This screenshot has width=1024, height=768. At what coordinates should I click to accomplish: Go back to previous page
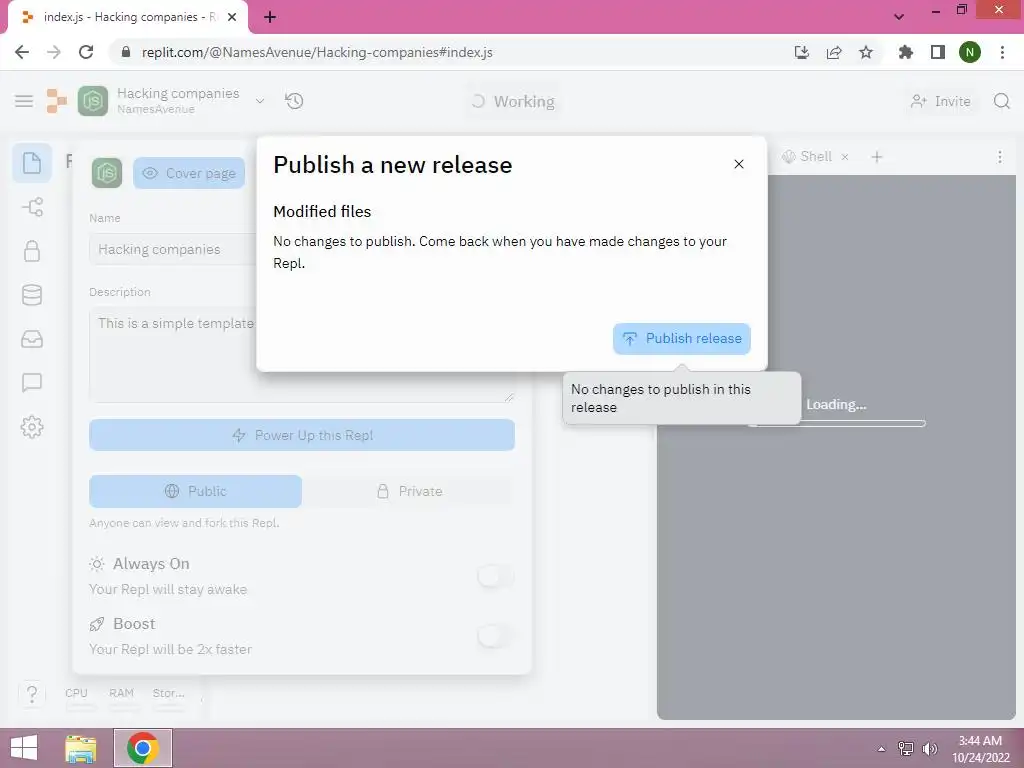pyautogui.click(x=22, y=52)
